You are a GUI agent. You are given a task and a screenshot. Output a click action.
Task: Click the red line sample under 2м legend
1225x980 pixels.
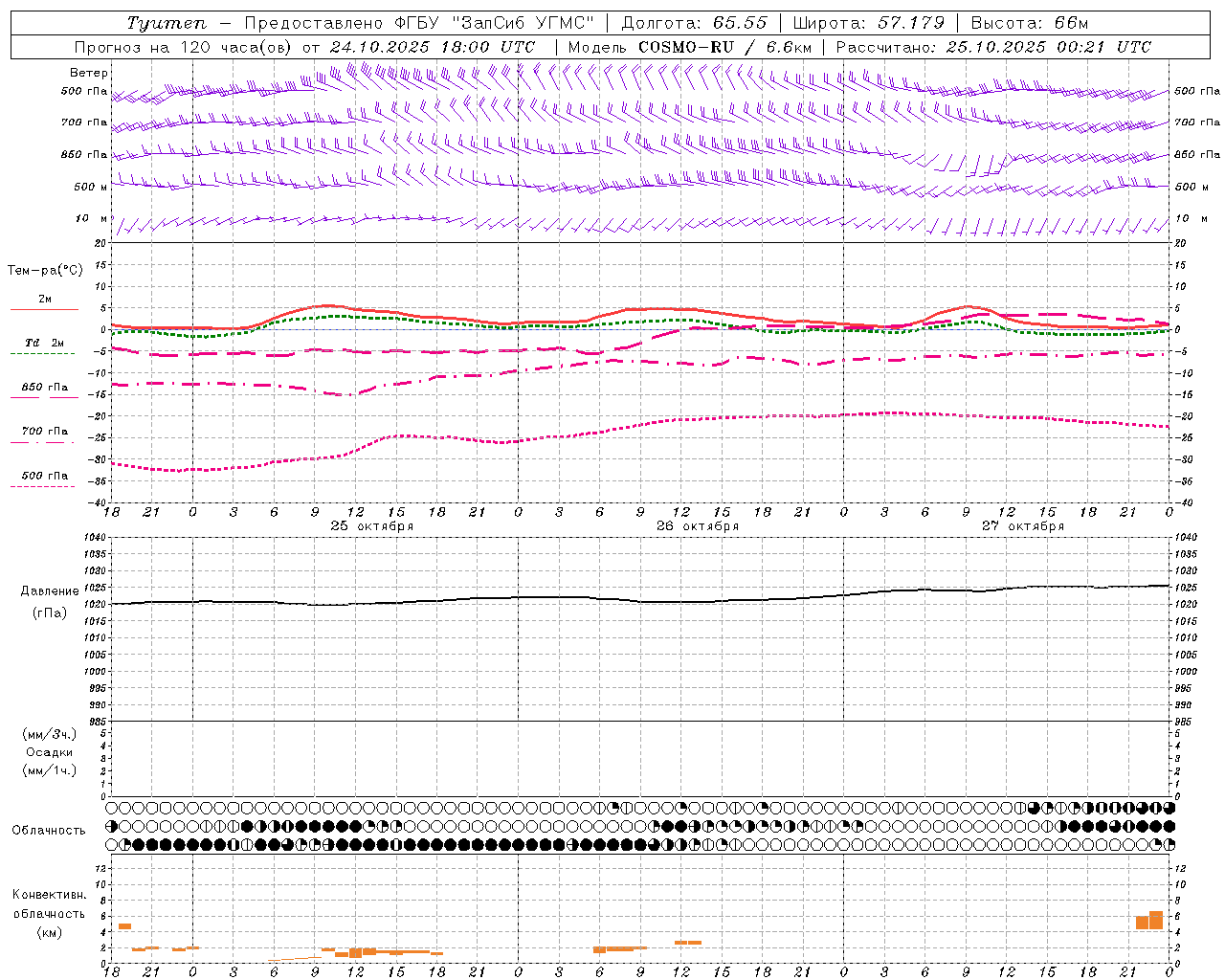pos(44,309)
